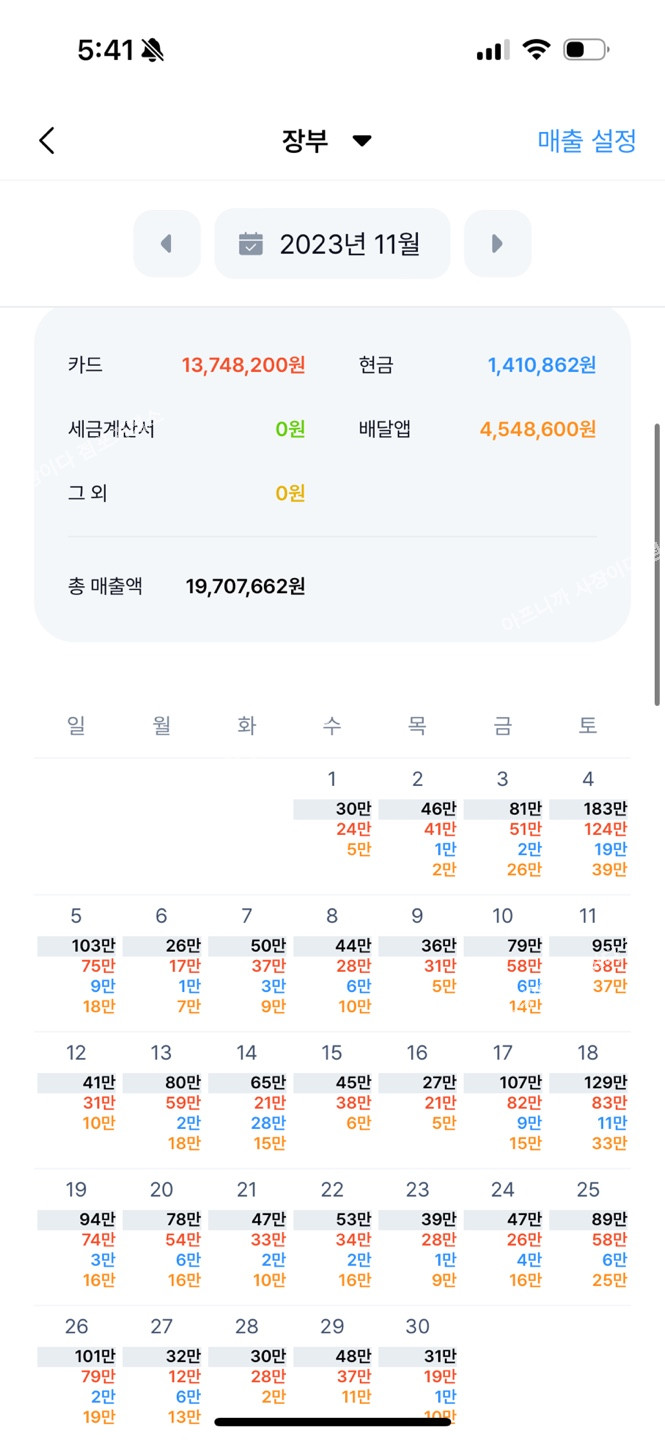Tap the 총 매출액 19,707,662원 total
This screenshot has width=665, height=1440.
coord(245,586)
